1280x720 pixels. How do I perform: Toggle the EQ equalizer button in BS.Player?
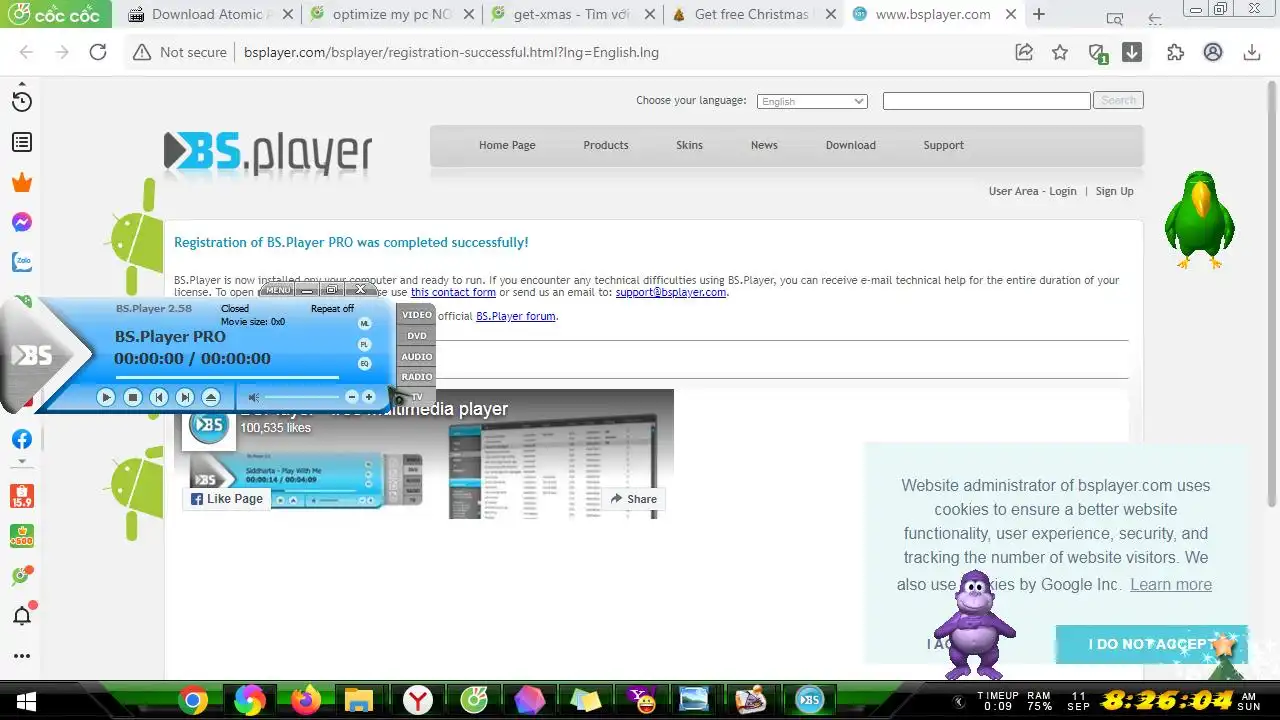coord(364,363)
